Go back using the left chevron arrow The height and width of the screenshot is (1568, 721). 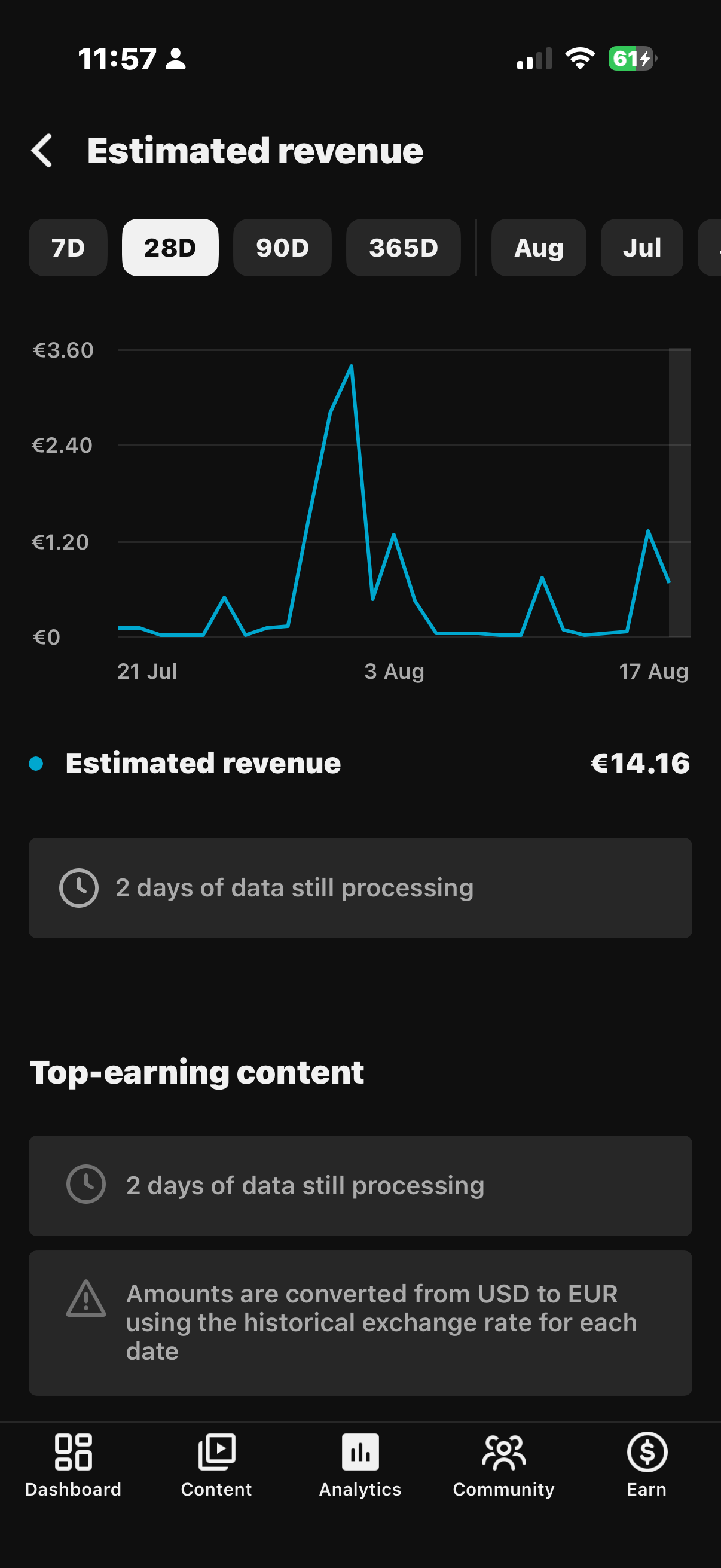[x=42, y=150]
